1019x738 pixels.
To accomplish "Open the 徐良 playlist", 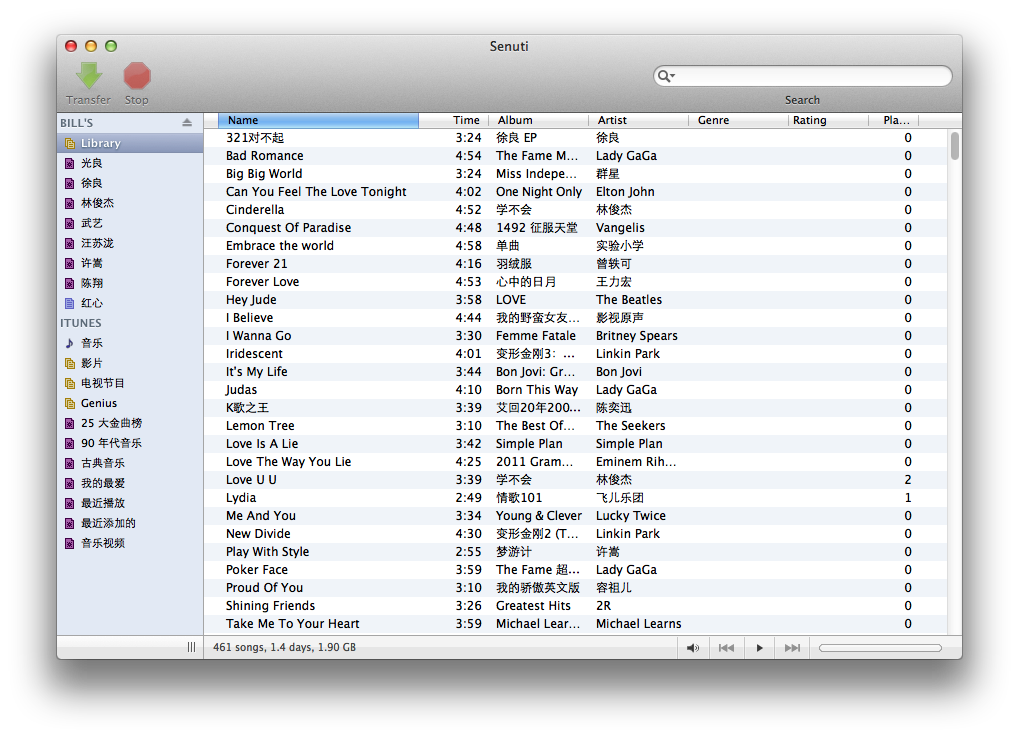I will pyautogui.click(x=130, y=183).
